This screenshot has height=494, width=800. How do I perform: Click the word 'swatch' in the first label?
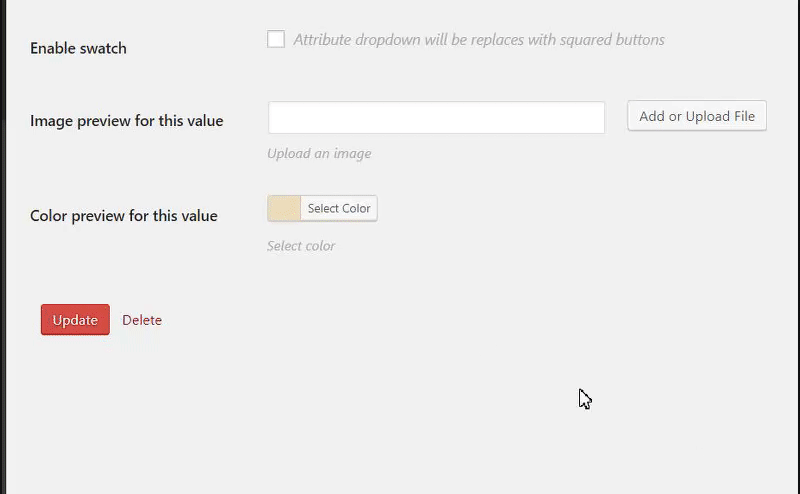[x=104, y=48]
